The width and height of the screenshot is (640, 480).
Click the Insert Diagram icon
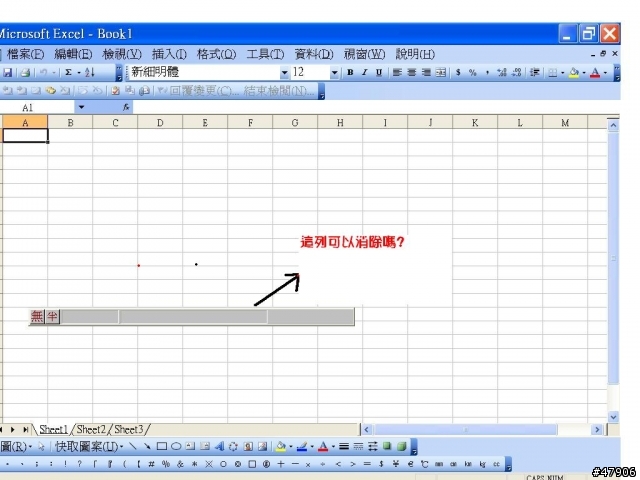pyautogui.click(x=233, y=447)
